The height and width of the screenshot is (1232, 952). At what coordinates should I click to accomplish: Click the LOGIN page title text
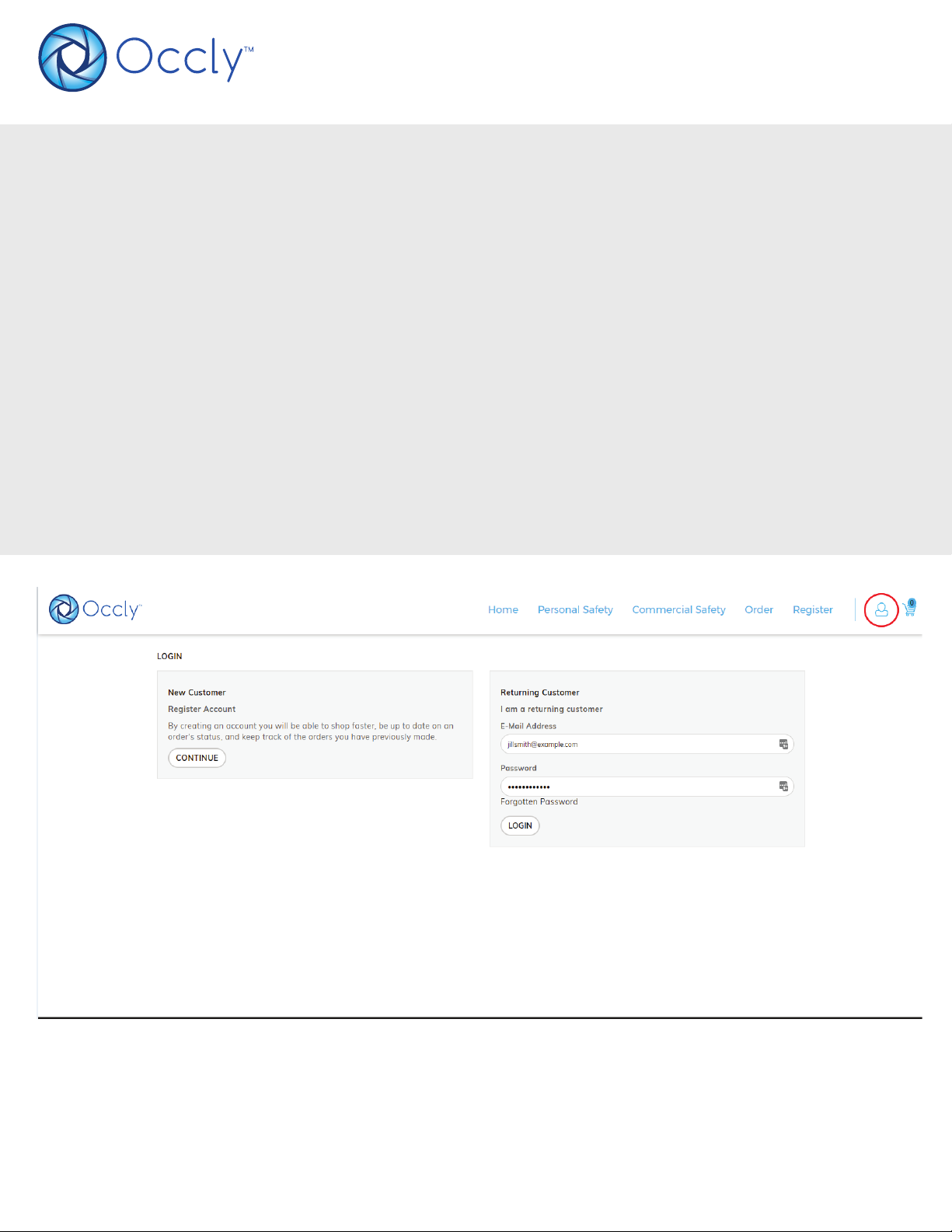point(169,656)
